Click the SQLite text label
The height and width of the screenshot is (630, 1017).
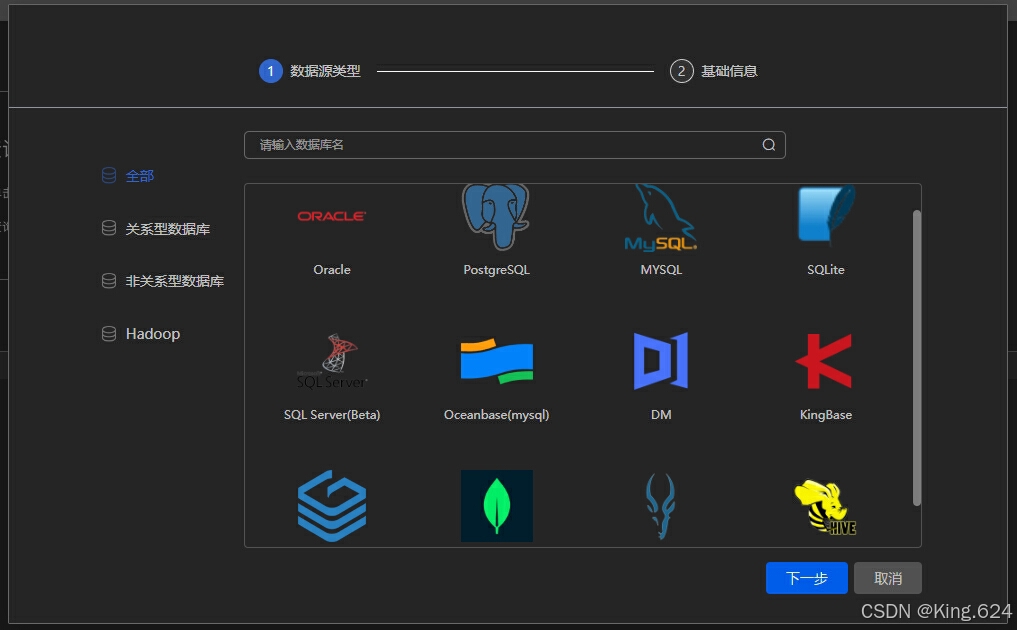click(826, 269)
